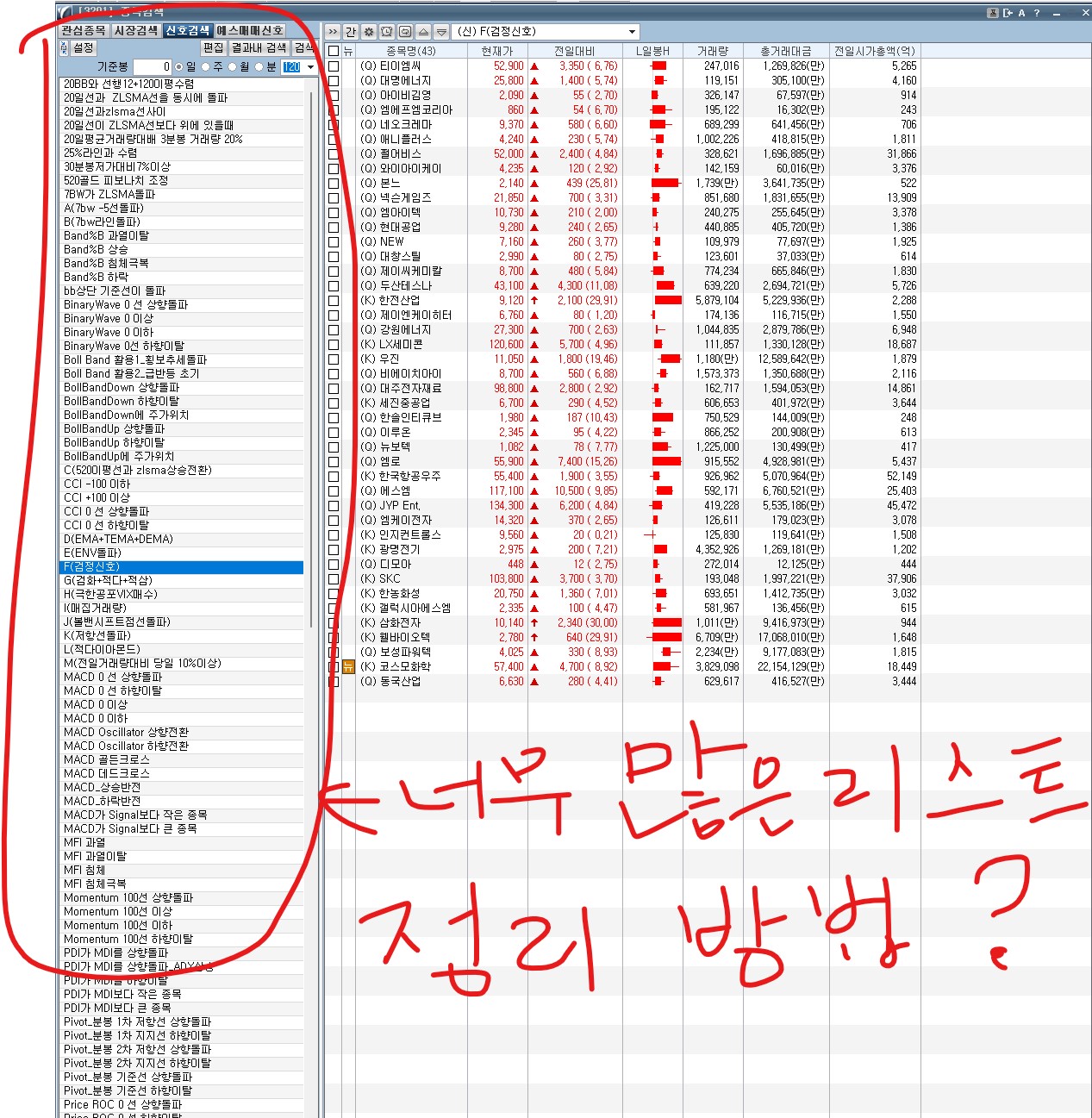Click the down triangle icon in toolbar
This screenshot has height=1118, width=1092.
point(441,32)
